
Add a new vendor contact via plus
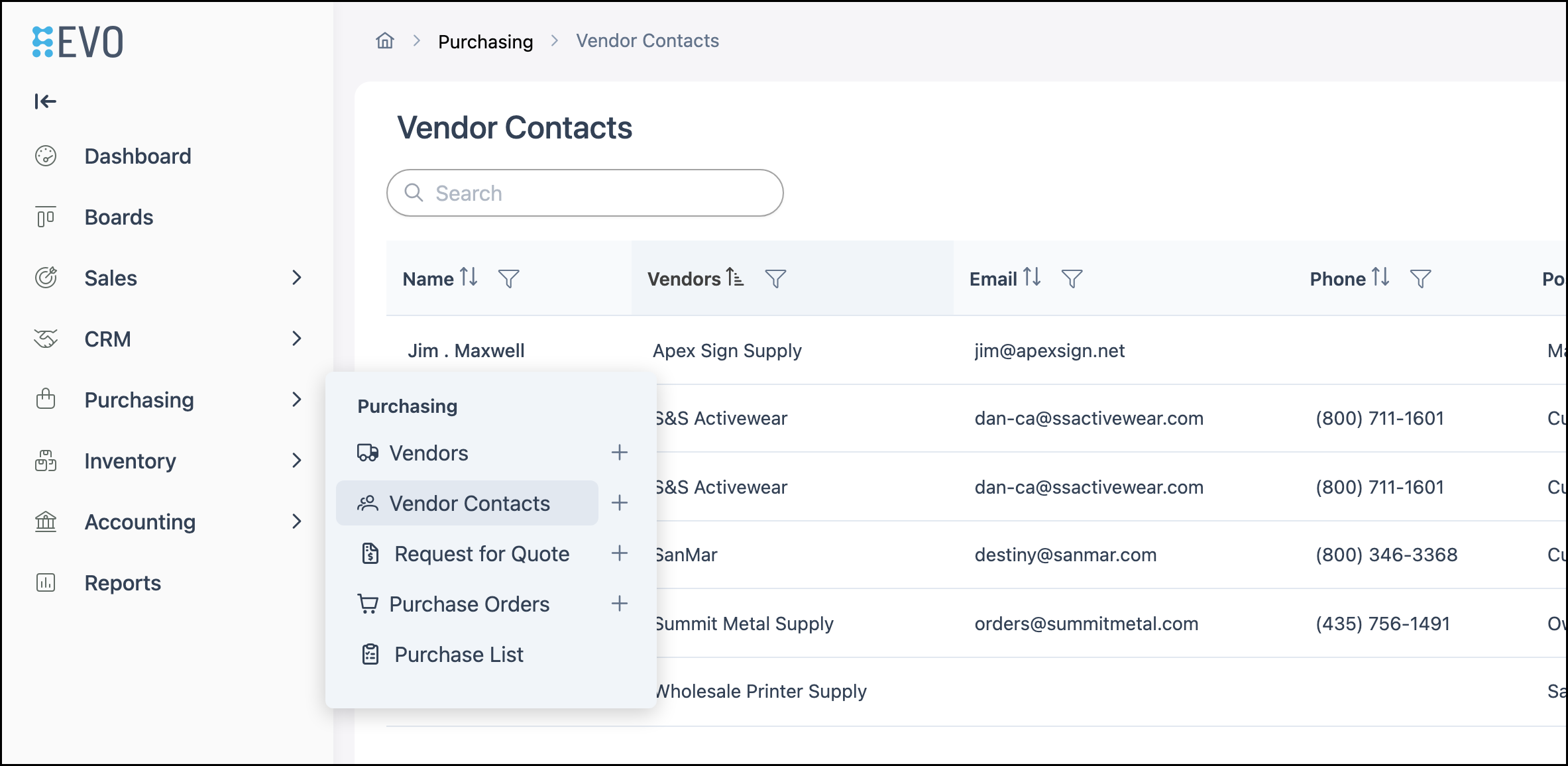[x=620, y=503]
